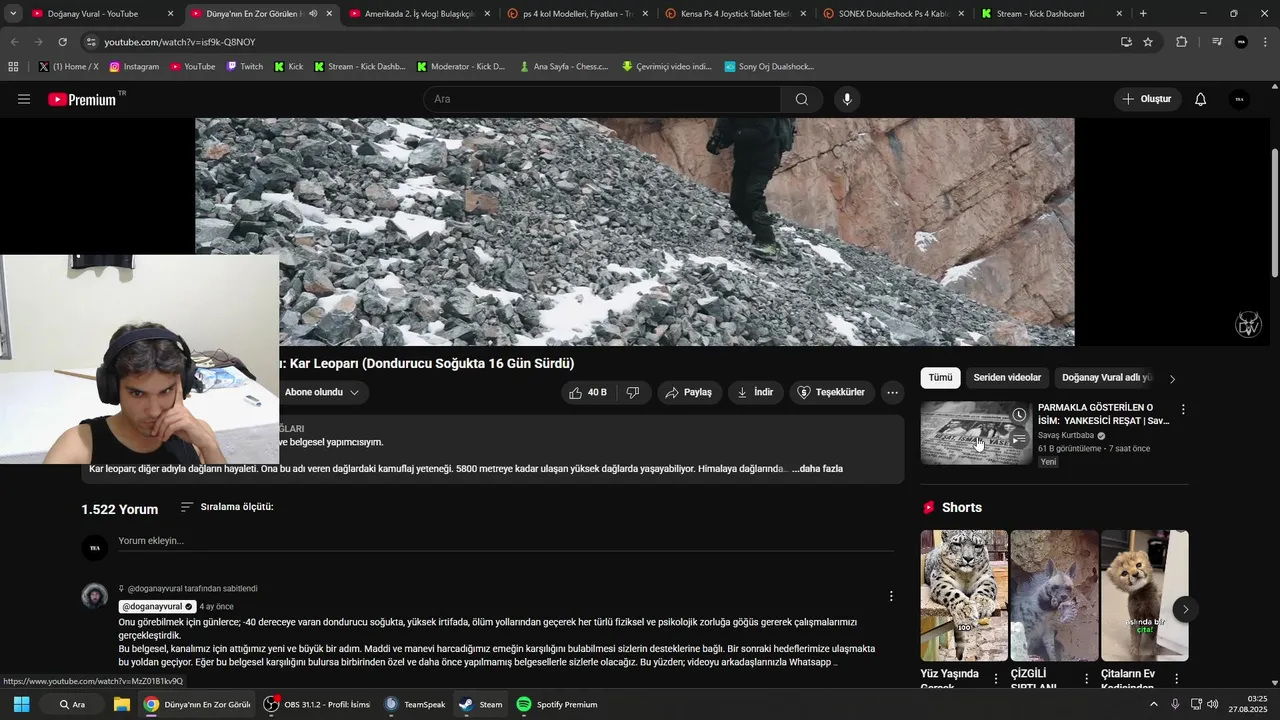The width and height of the screenshot is (1280, 720).
Task: Expand the Abone olundu subscription dropdown
Action: (x=322, y=392)
